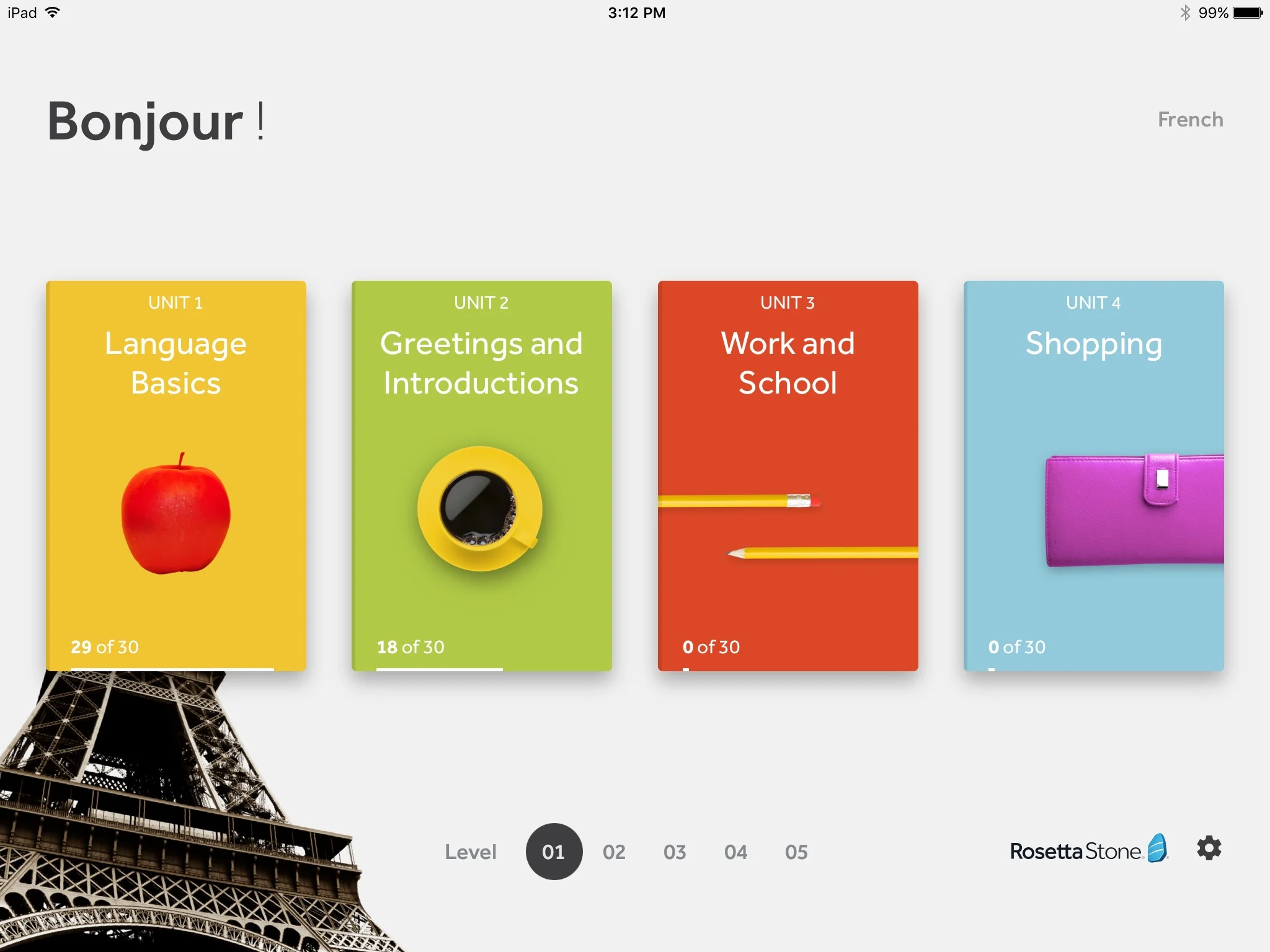Open Unit 2 Greetings and Introductions card
This screenshot has height=952, width=1270.
click(x=482, y=476)
